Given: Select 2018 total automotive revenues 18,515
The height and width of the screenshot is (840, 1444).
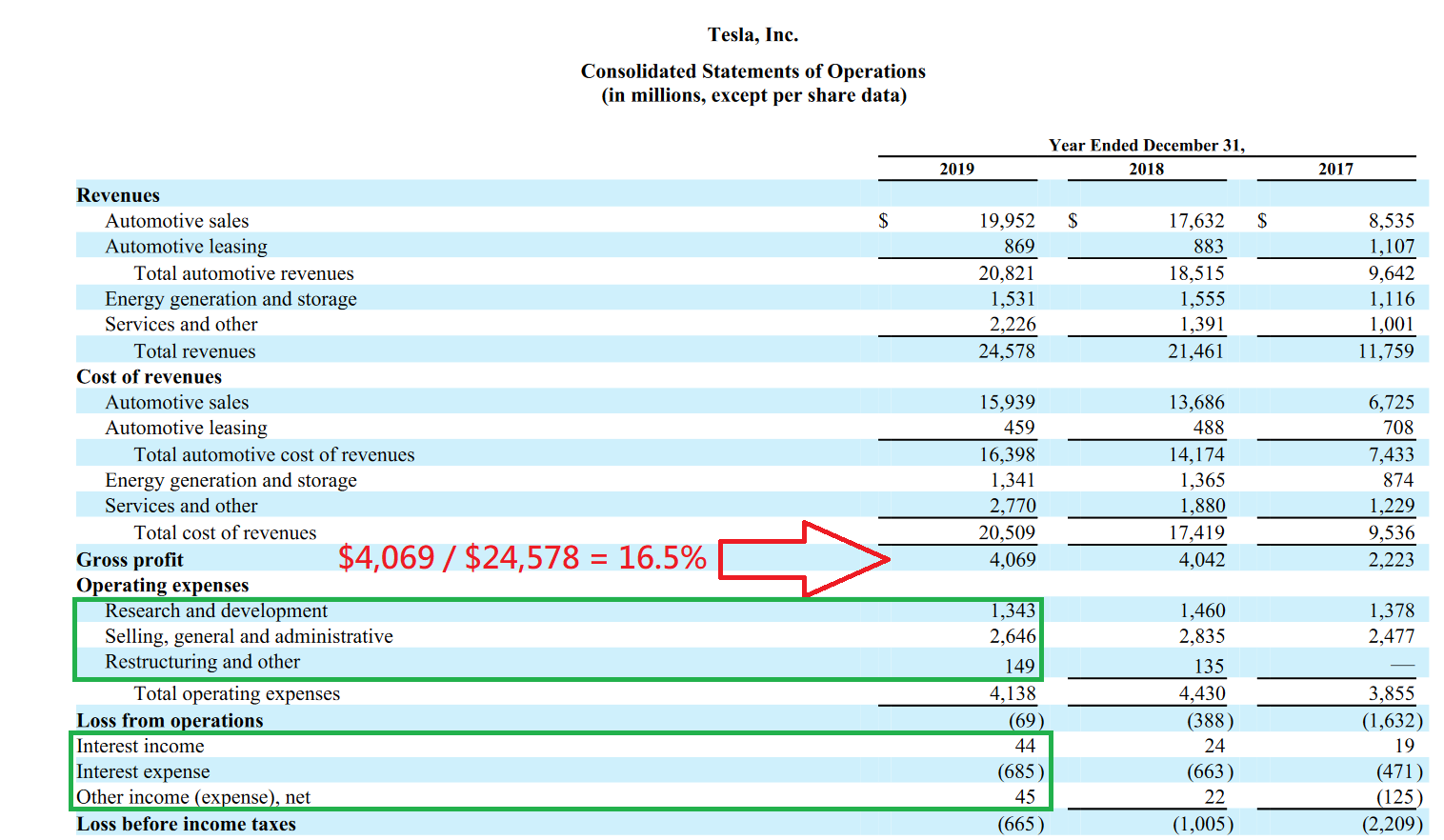Looking at the screenshot, I should [x=1196, y=273].
